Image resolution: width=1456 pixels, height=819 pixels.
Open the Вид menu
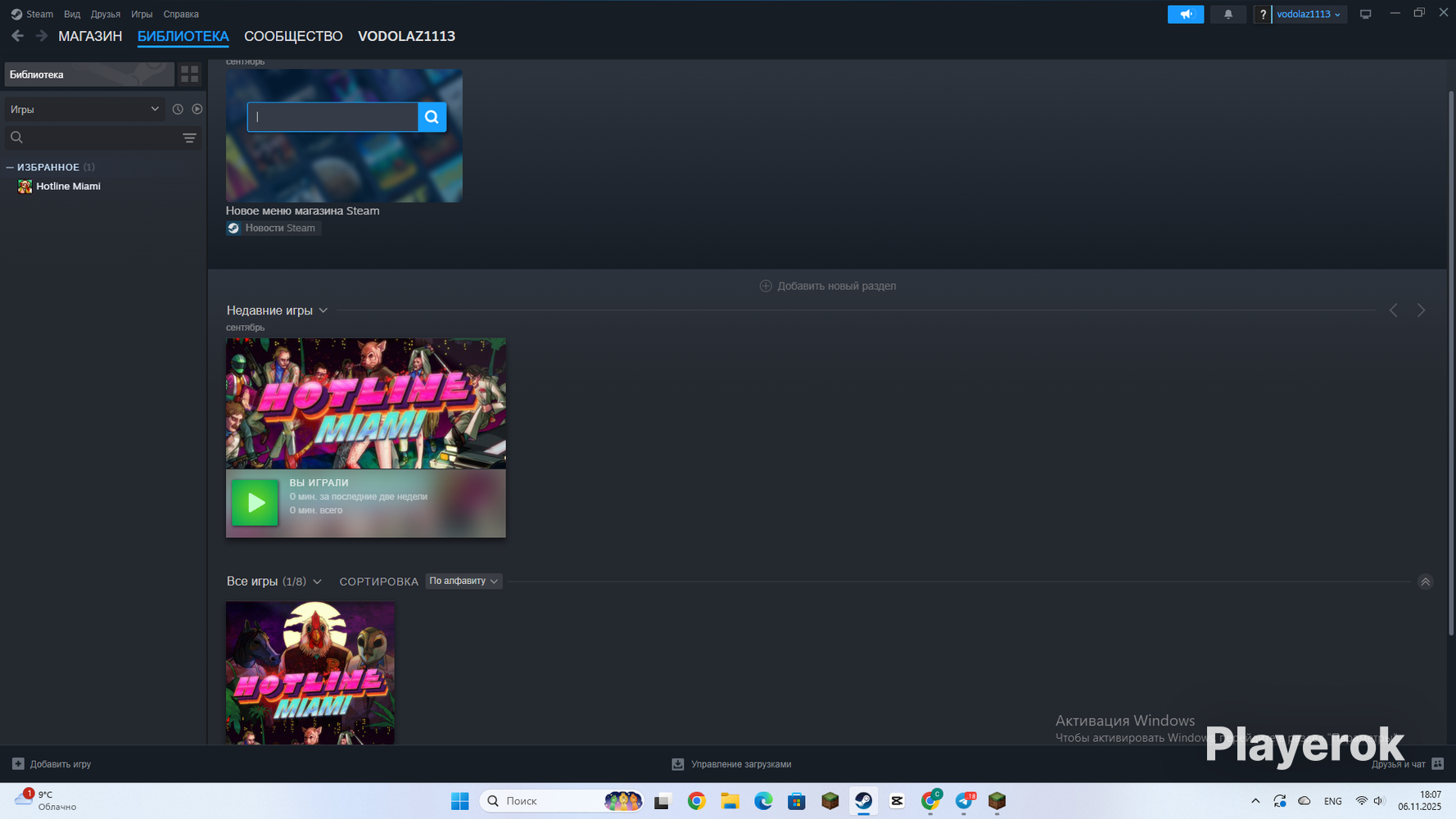[x=72, y=14]
